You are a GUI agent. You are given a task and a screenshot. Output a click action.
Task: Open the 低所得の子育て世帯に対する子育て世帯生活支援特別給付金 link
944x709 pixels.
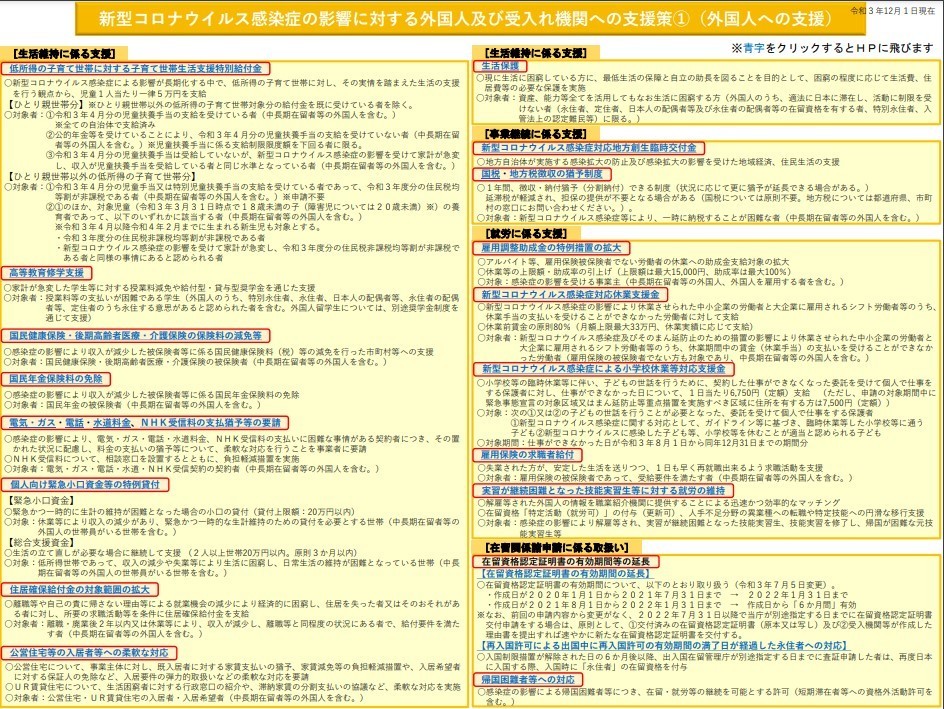point(135,69)
